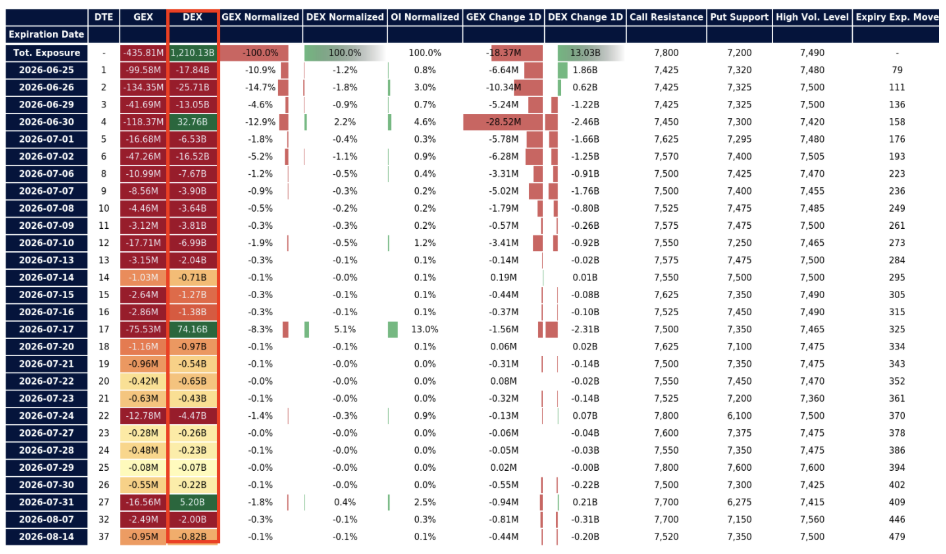
Task: Click GEX cell showing -75.53M
Action: [143, 330]
